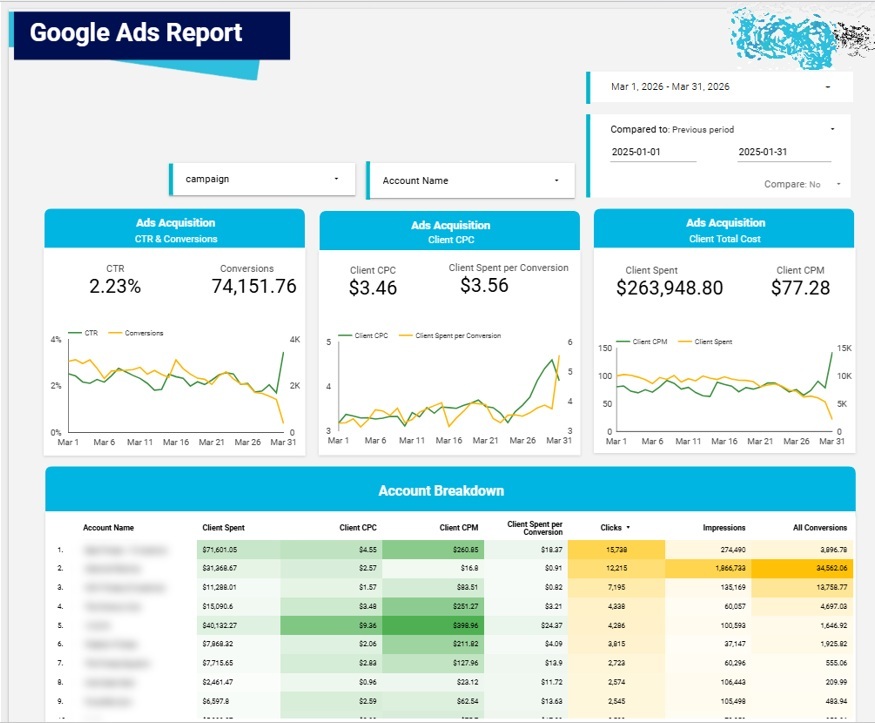This screenshot has width=875, height=723.
Task: Click the Client CPM $77.28 scorecard
Action: pyautogui.click(x=800, y=282)
